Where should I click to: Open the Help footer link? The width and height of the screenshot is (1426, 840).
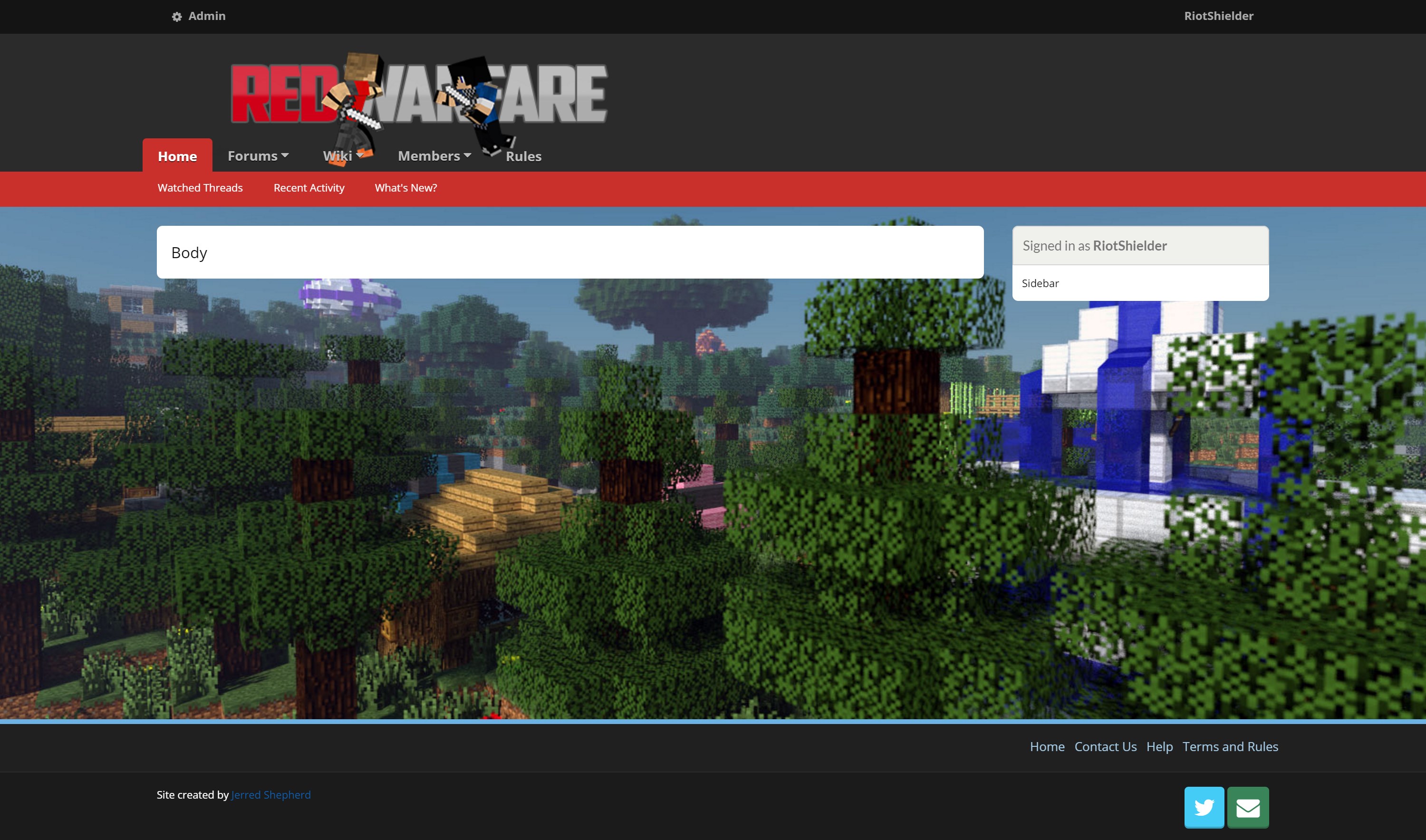click(1159, 747)
